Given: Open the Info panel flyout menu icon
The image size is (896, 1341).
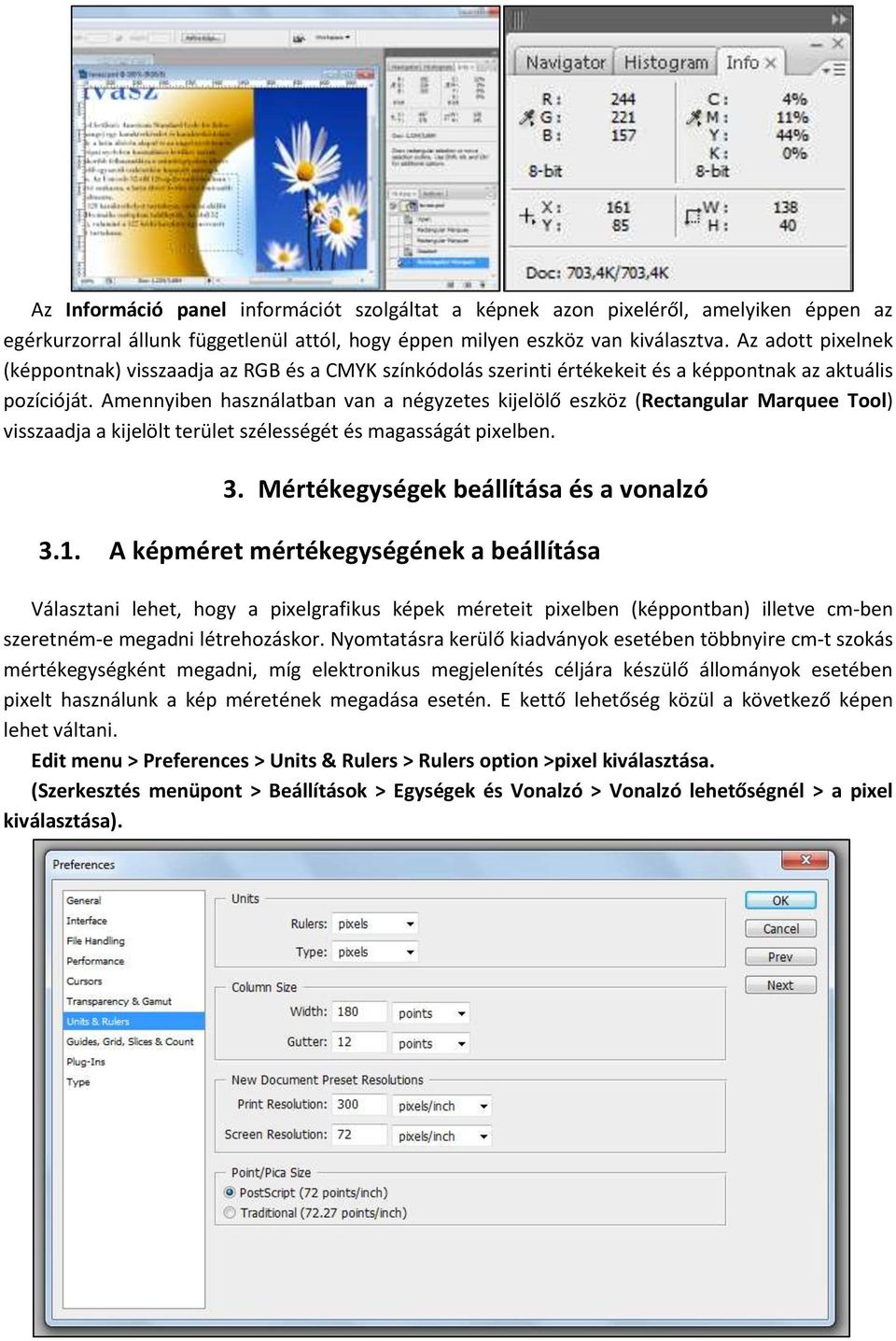Looking at the screenshot, I should click(836, 69).
